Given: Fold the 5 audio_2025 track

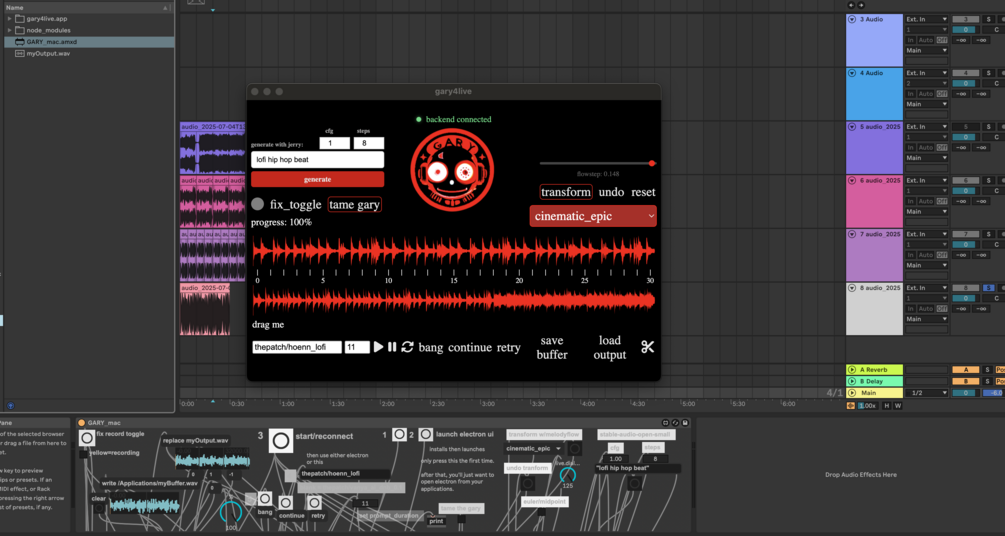Looking at the screenshot, I should pos(852,127).
